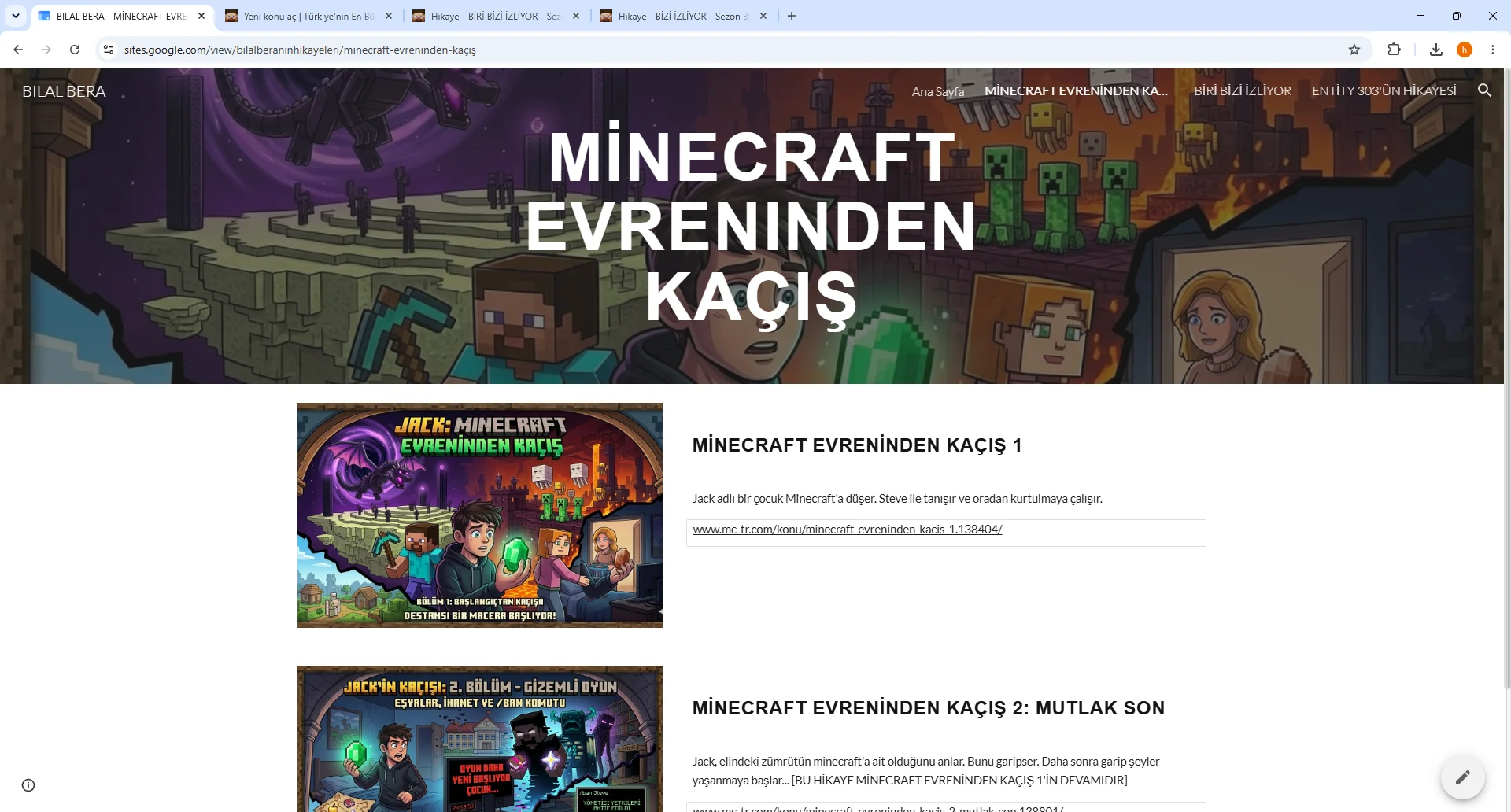Image resolution: width=1511 pixels, height=812 pixels.
Task: Click the pencil edit site button
Action: tap(1463, 777)
